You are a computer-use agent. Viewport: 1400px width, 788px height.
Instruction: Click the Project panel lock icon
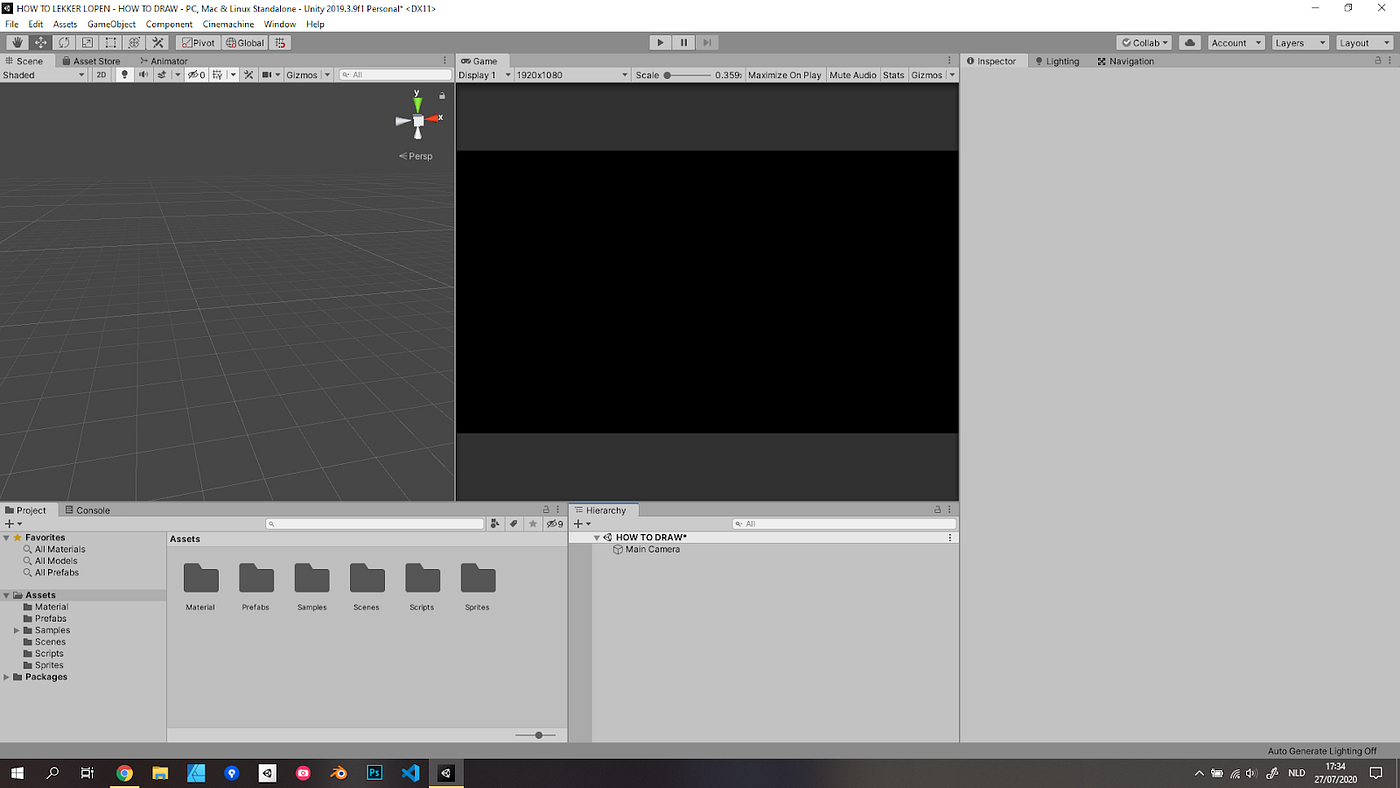pyautogui.click(x=546, y=510)
